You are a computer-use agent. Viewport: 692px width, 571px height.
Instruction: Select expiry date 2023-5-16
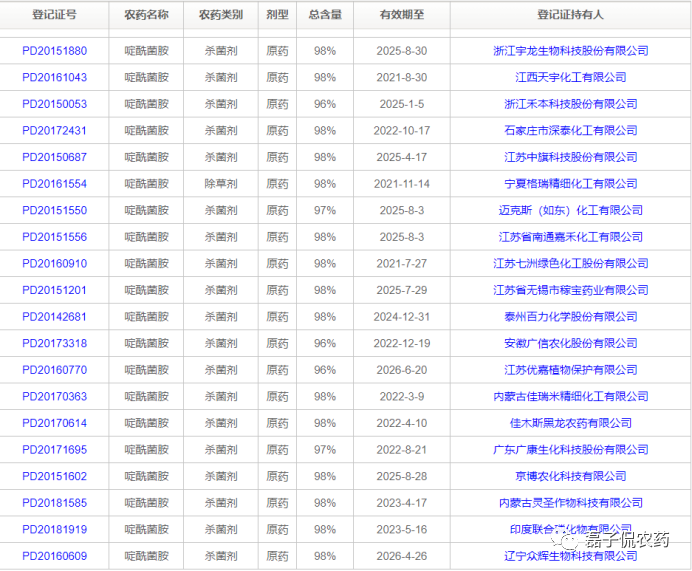tap(402, 529)
